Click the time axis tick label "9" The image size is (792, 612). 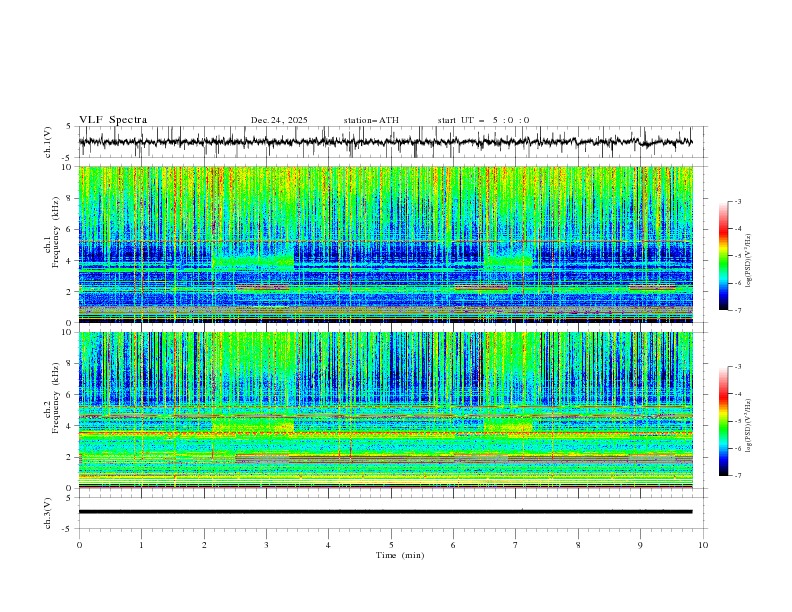pyautogui.click(x=640, y=545)
